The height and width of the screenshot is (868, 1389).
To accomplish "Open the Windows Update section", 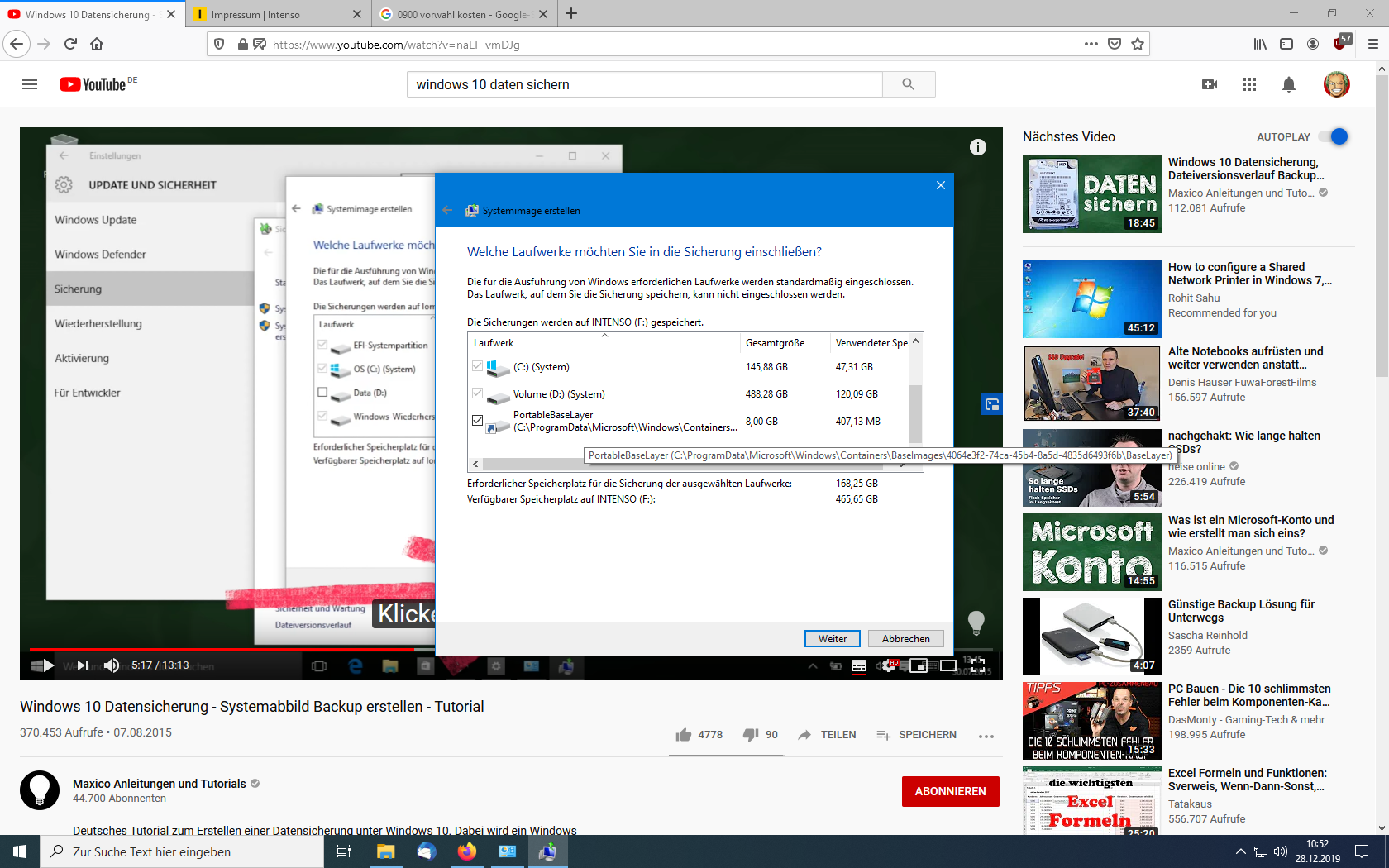I will 93,220.
